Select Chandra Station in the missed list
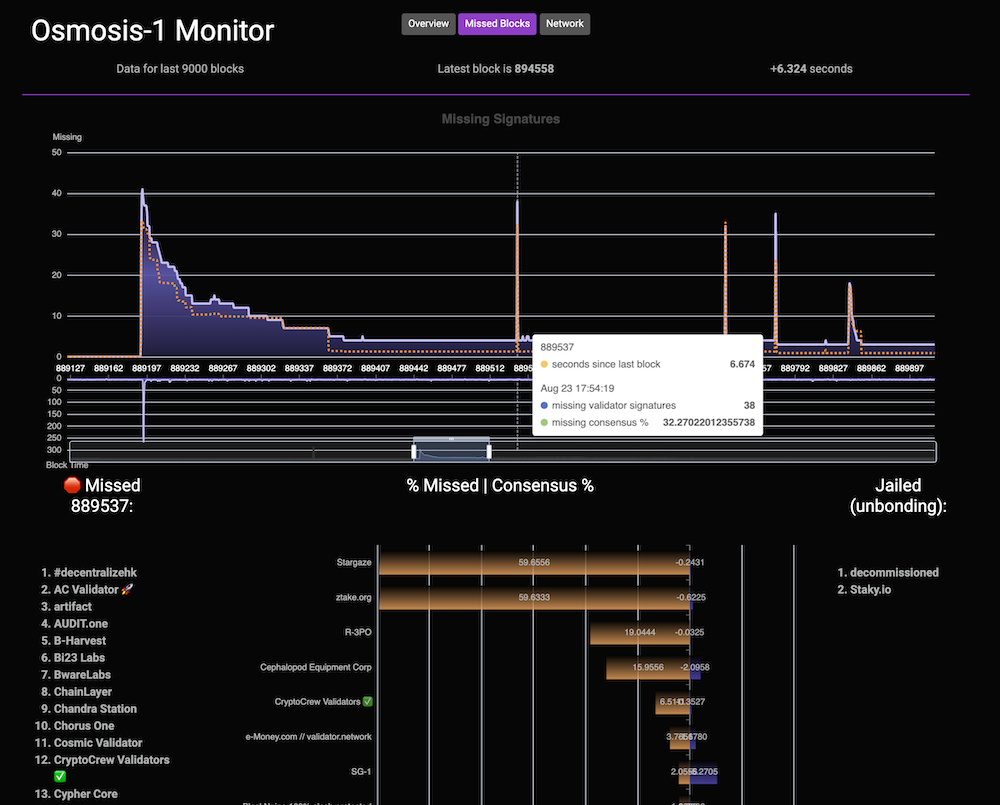This screenshot has width=1000, height=805. click(96, 709)
